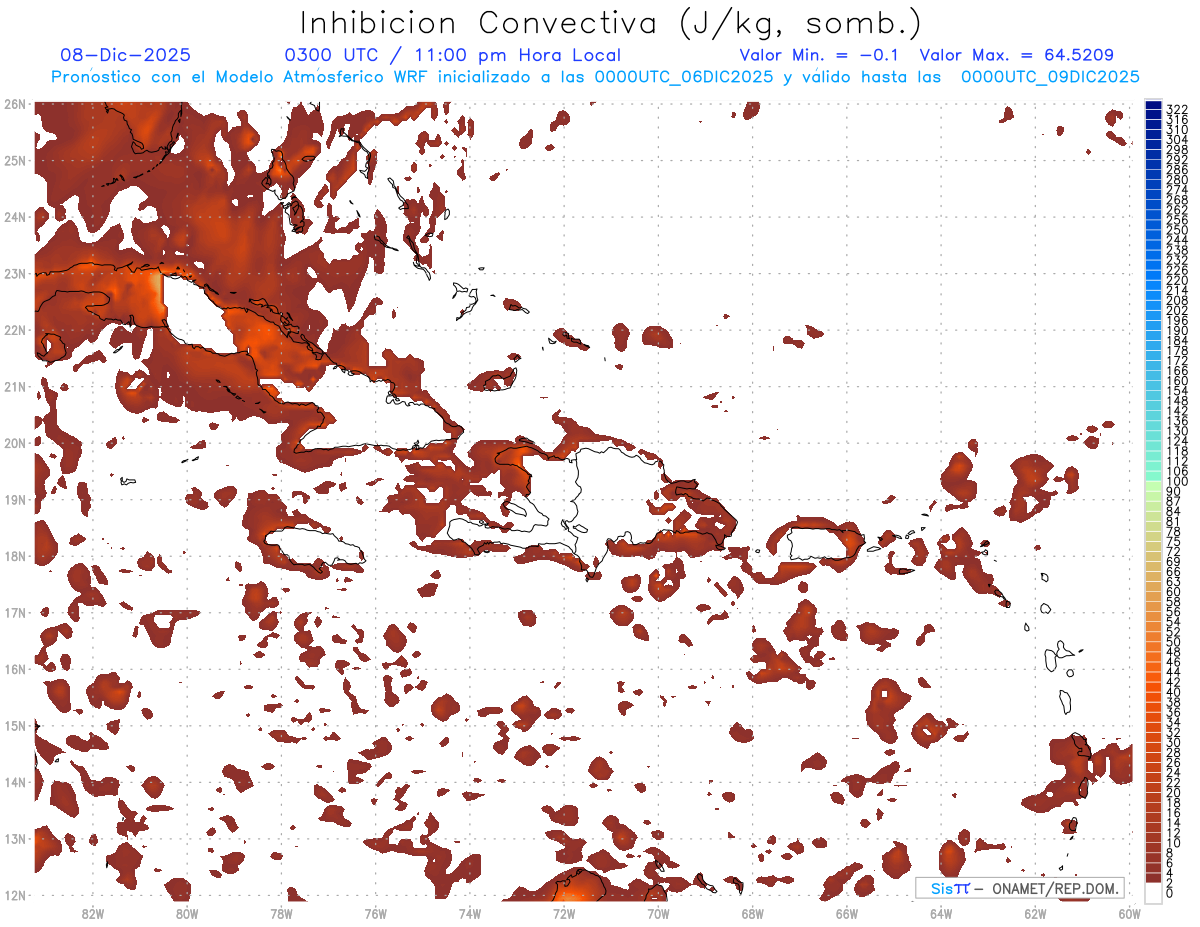Click the 25N latitude label

coord(14,160)
